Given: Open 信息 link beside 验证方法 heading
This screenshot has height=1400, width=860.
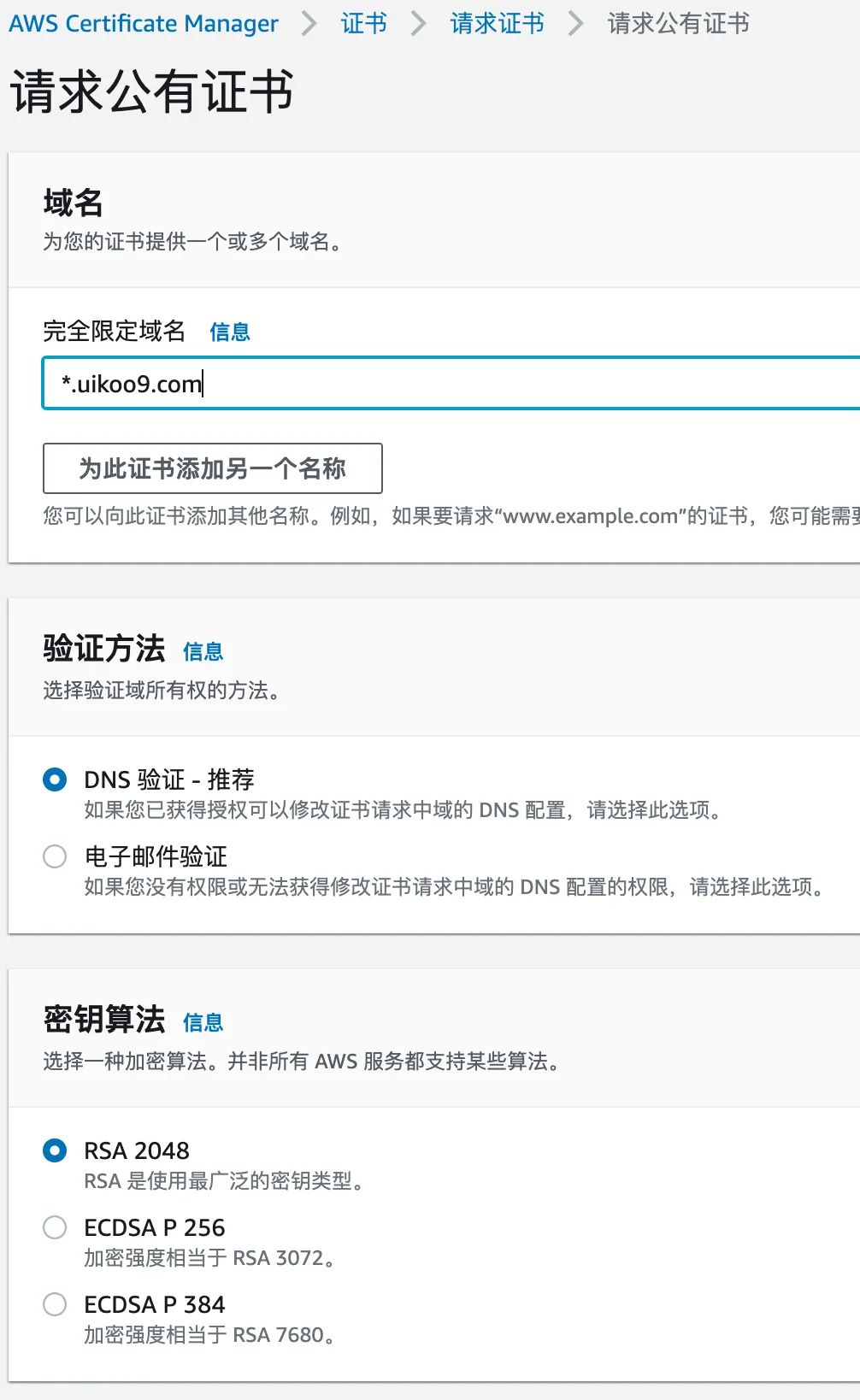Looking at the screenshot, I should click(203, 651).
